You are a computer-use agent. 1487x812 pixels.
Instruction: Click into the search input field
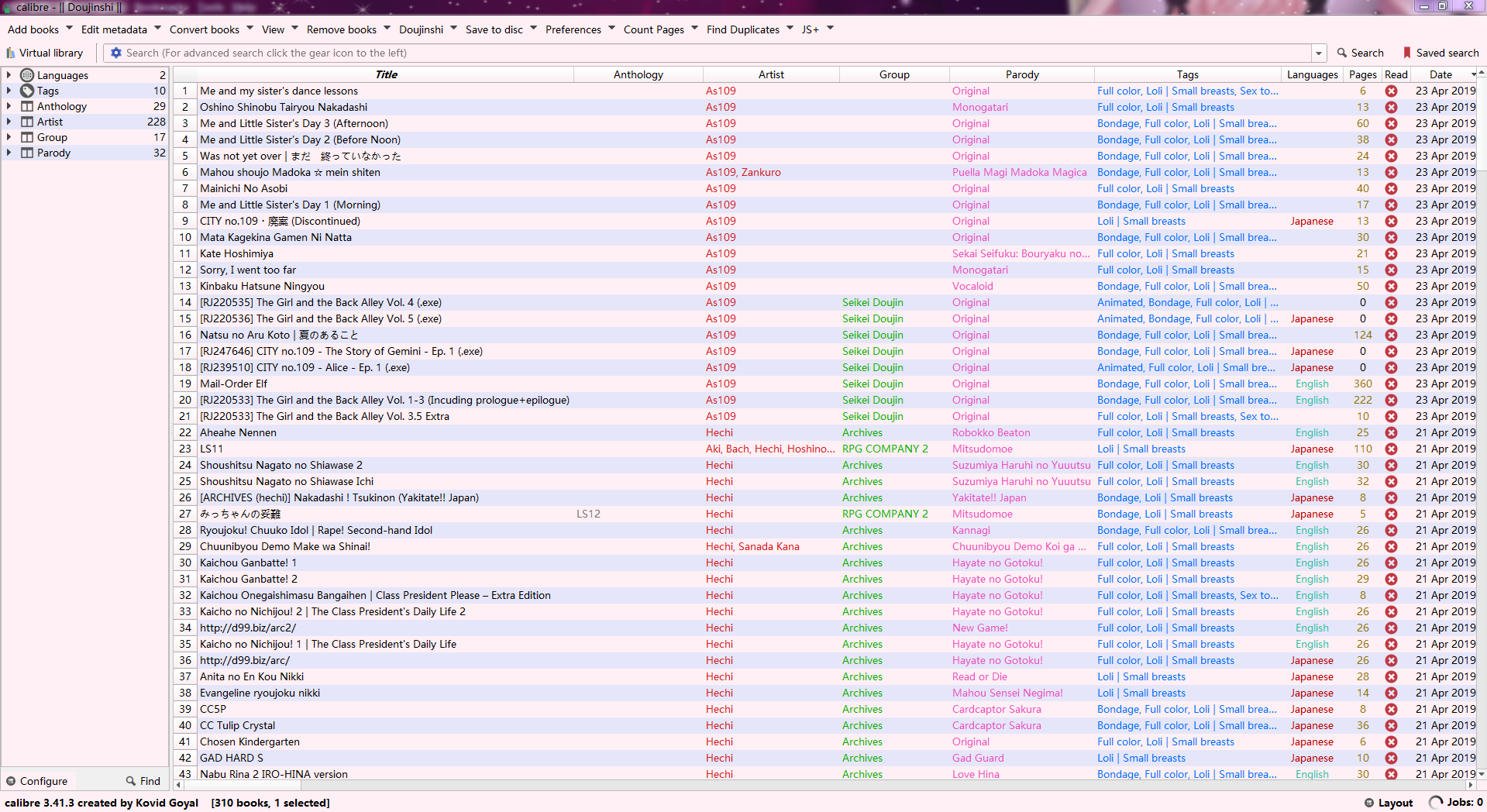[x=717, y=53]
